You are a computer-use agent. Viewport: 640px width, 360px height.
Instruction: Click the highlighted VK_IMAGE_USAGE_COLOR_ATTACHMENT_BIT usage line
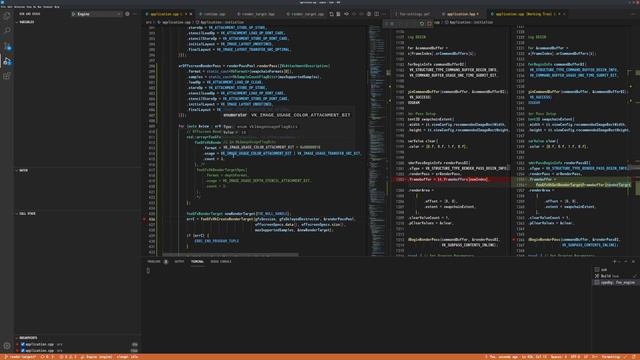point(290,153)
